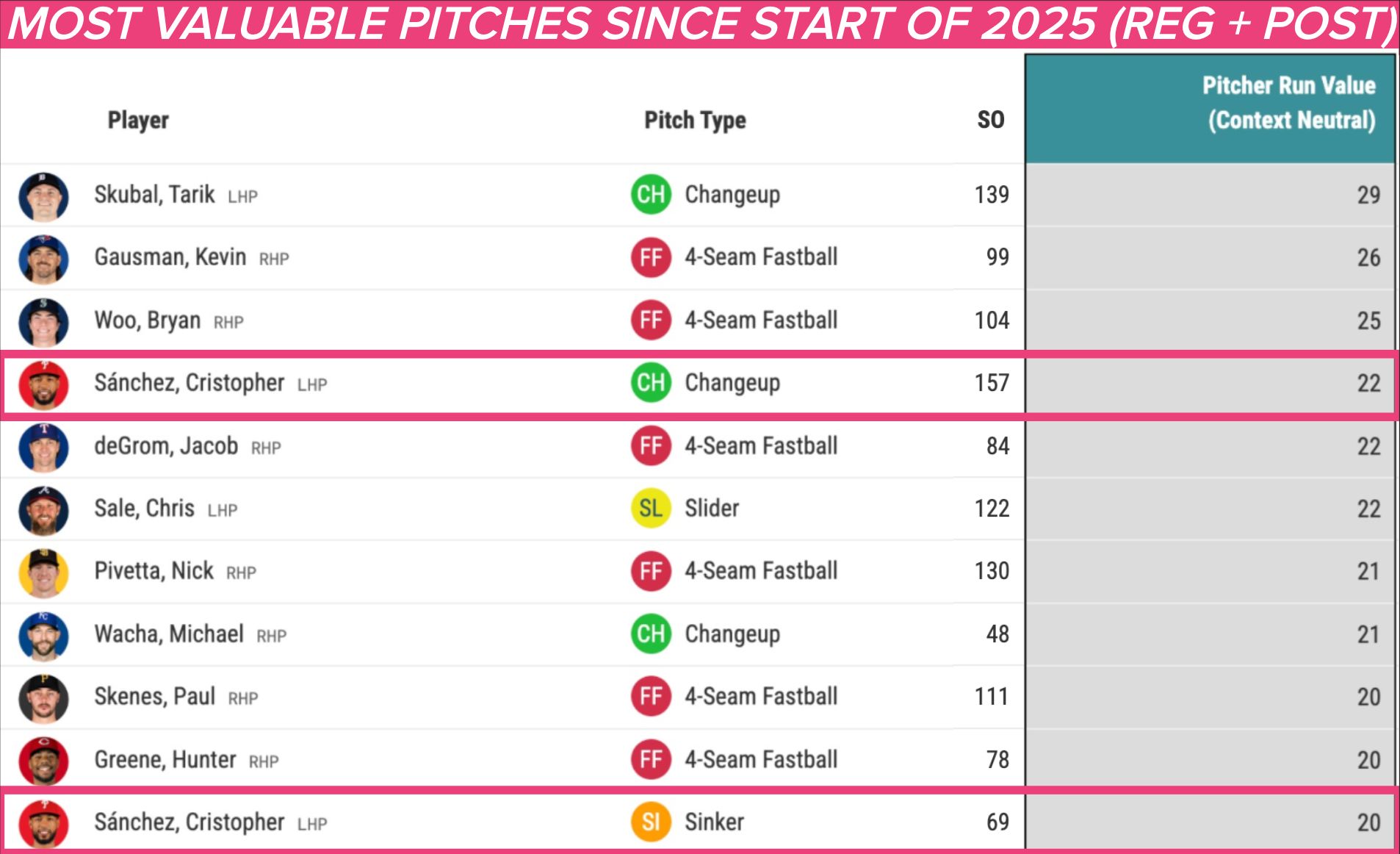This screenshot has width=1400, height=854.
Task: Click Chris Sale's headshot photo
Action: 43,510
